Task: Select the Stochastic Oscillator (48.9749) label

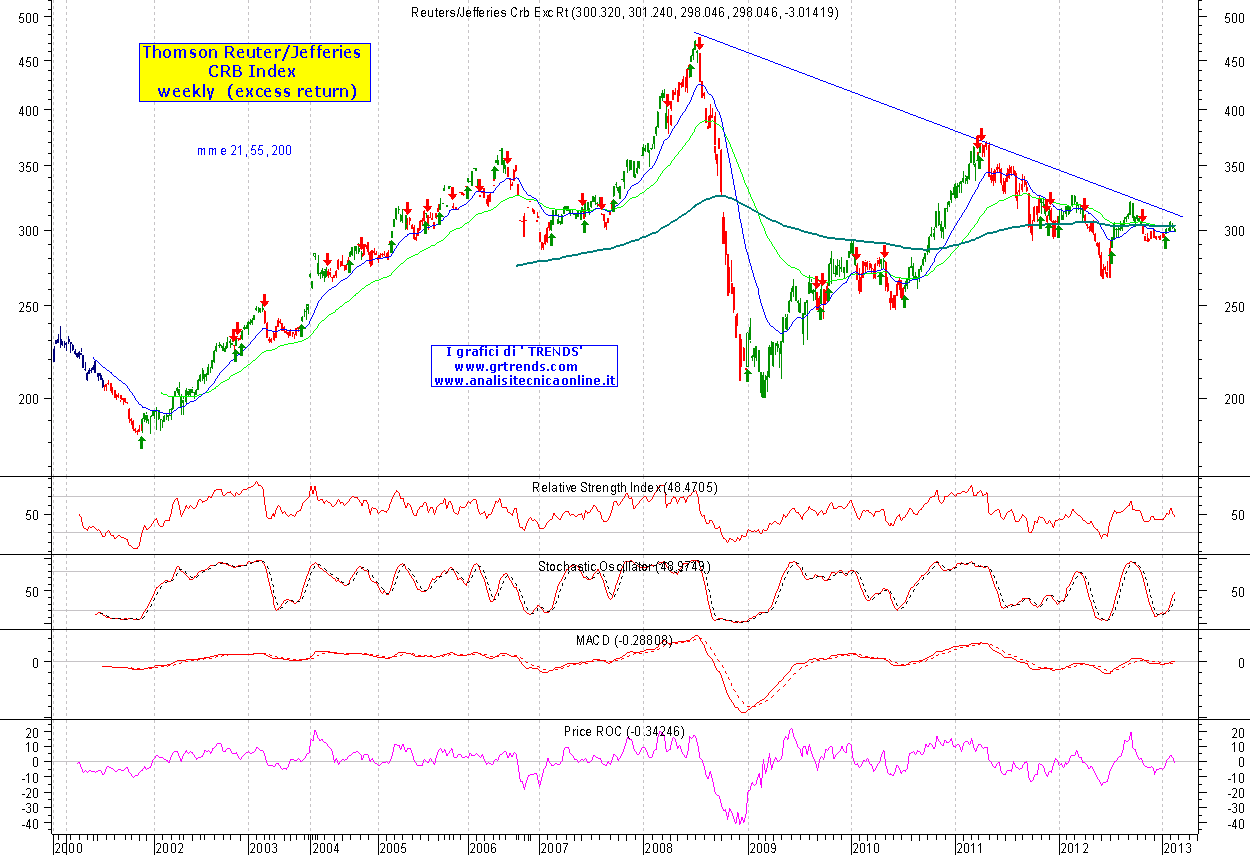Action: 624,566
